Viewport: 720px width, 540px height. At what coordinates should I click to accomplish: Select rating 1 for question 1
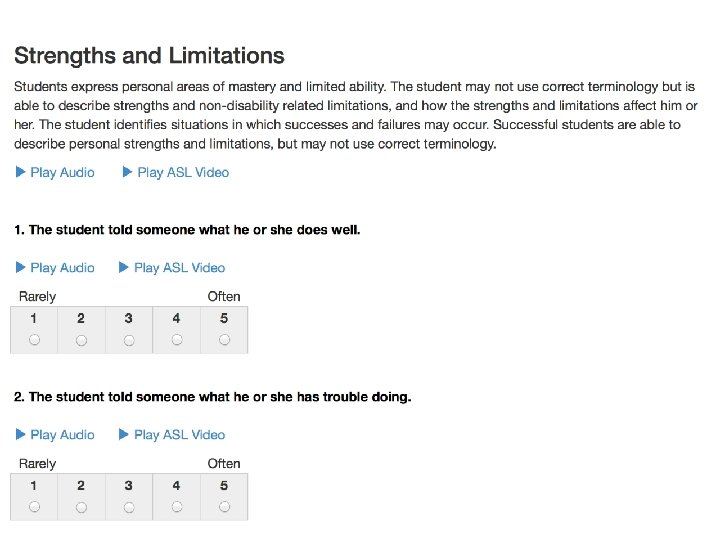point(34,340)
